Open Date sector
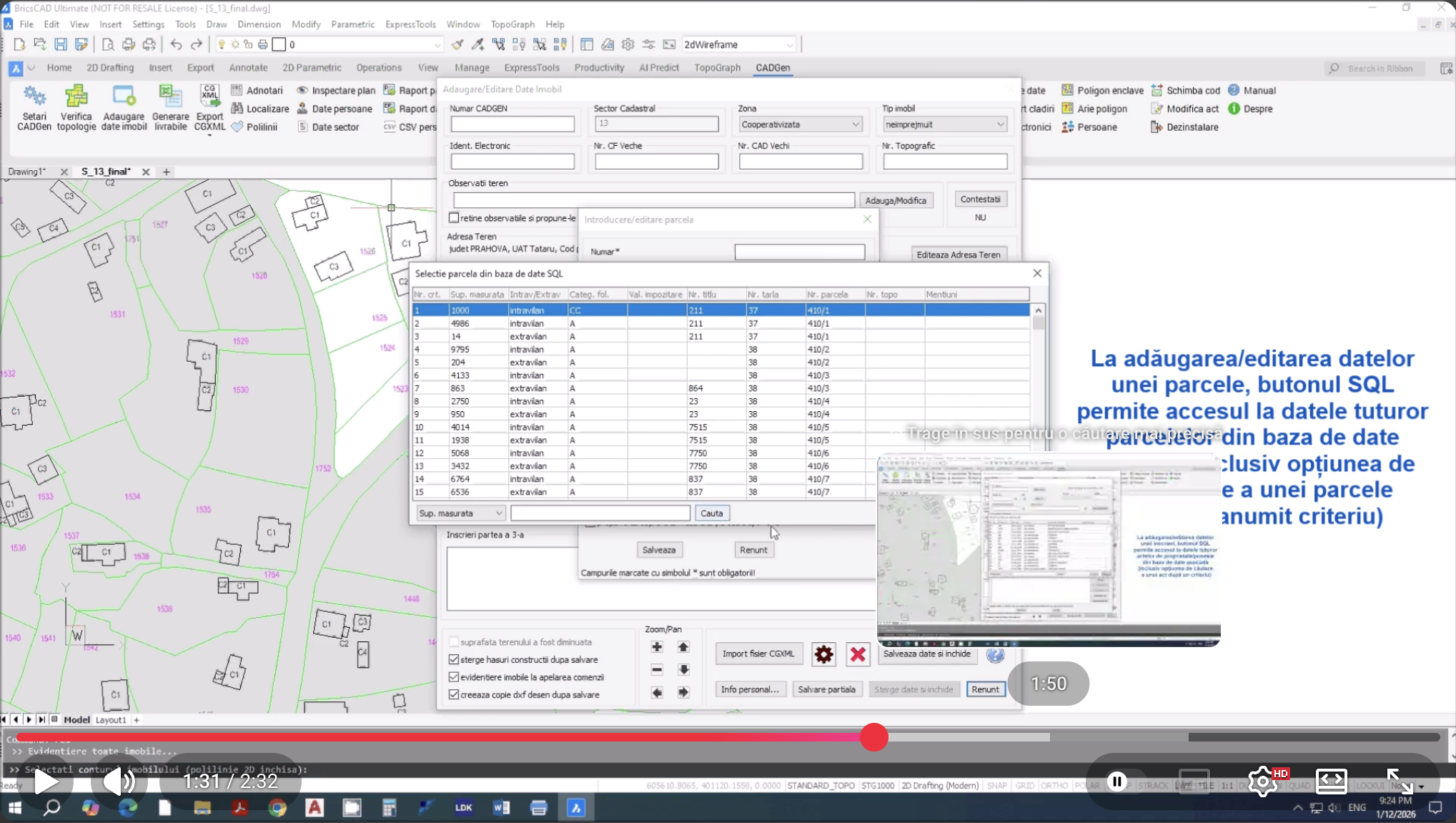The width and height of the screenshot is (1456, 823). pyautogui.click(x=327, y=127)
